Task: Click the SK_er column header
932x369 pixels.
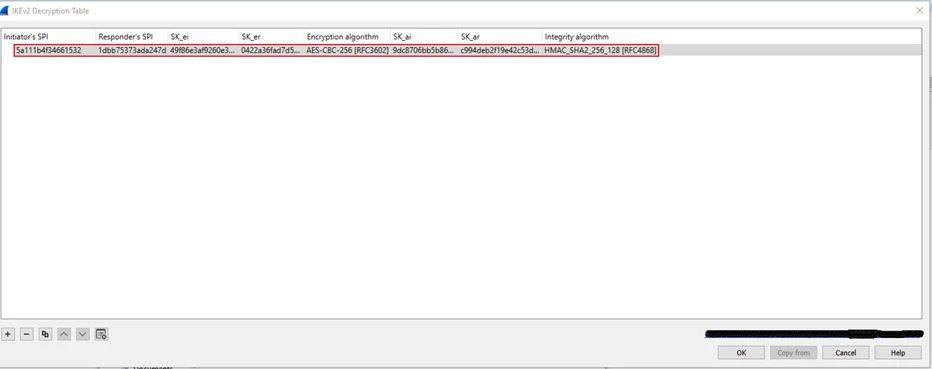Action: (x=271, y=37)
